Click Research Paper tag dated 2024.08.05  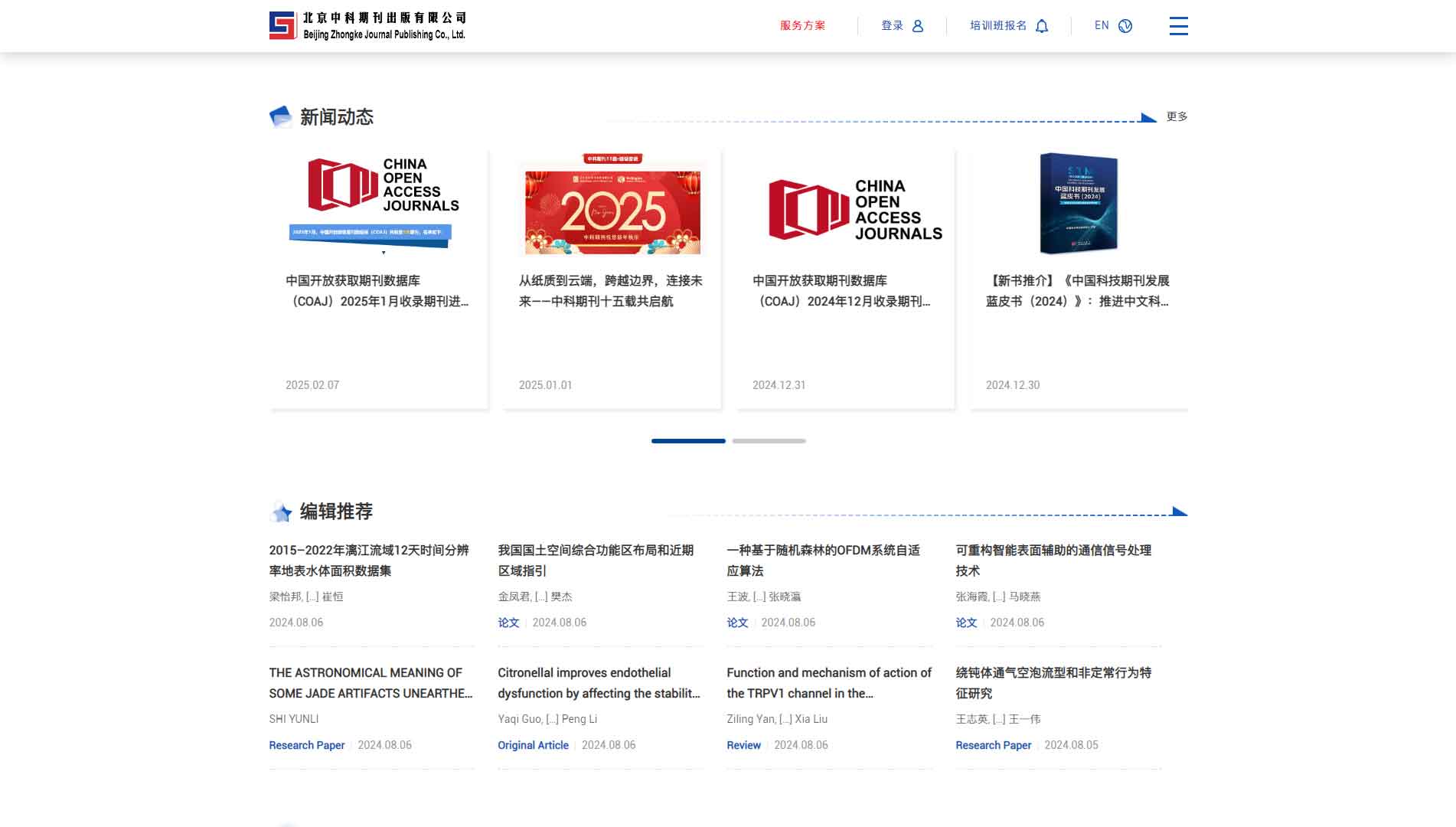pyautogui.click(x=994, y=745)
